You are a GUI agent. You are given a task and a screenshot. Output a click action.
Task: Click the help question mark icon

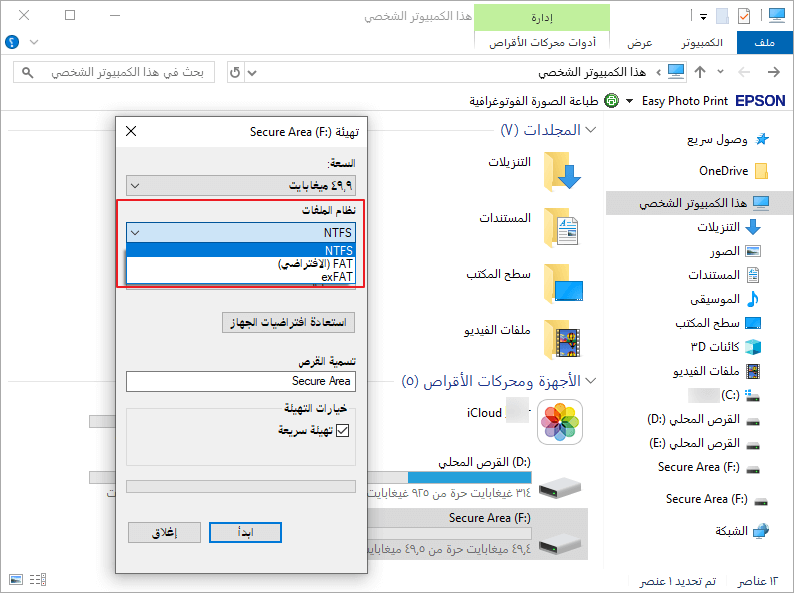12,42
